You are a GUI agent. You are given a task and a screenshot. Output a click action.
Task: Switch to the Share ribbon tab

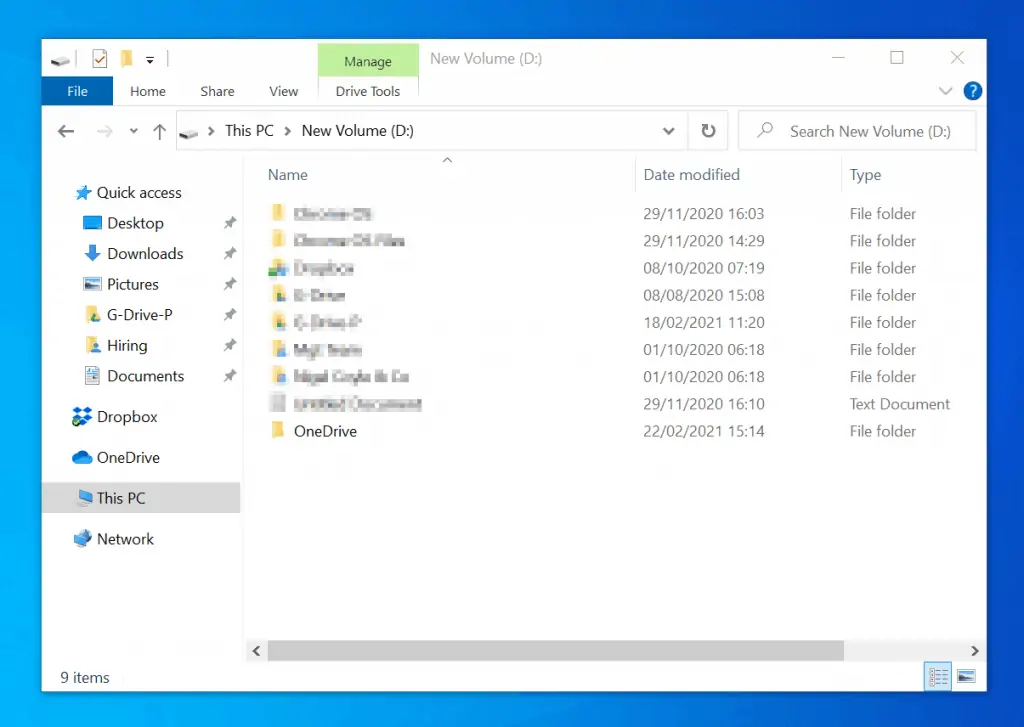click(x=217, y=91)
